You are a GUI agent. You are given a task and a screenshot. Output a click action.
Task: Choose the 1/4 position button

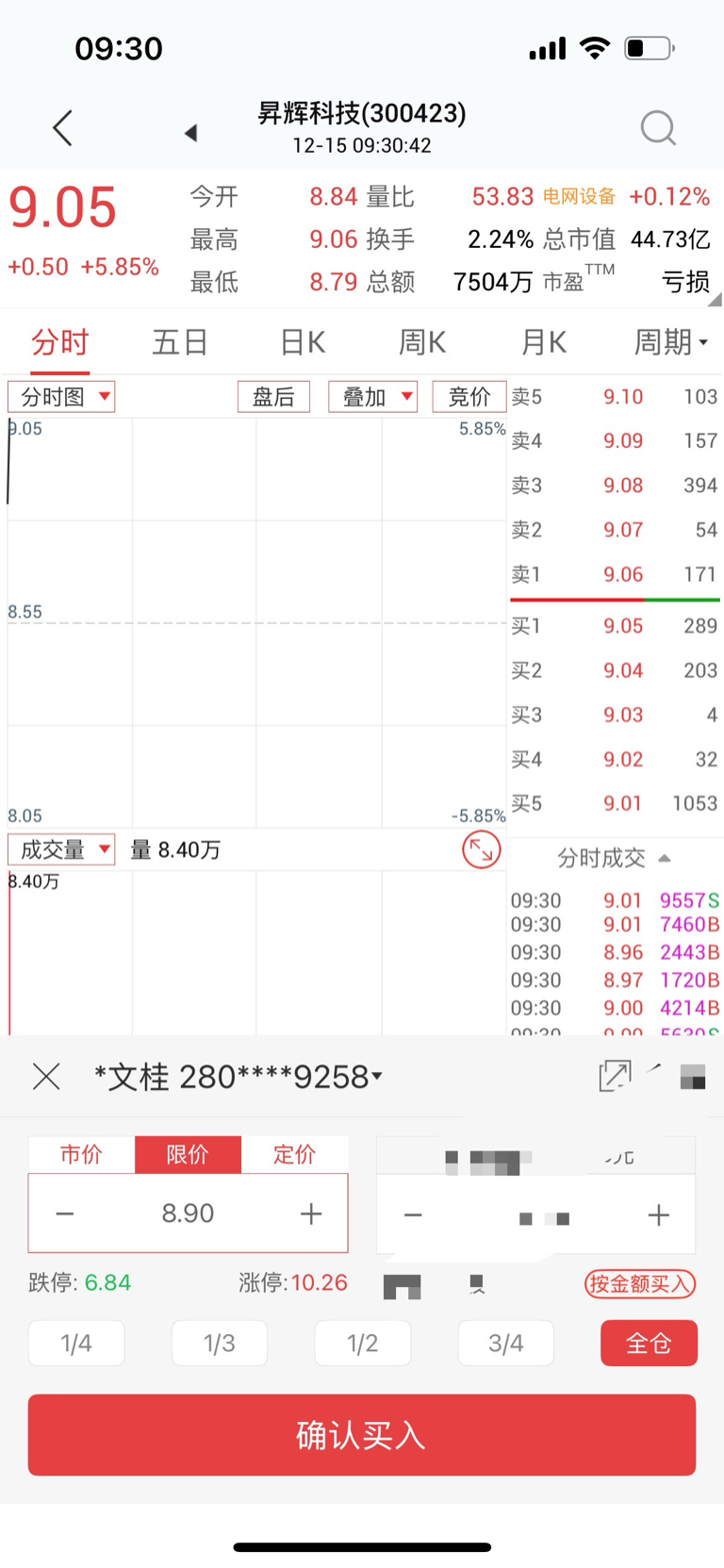[76, 1343]
